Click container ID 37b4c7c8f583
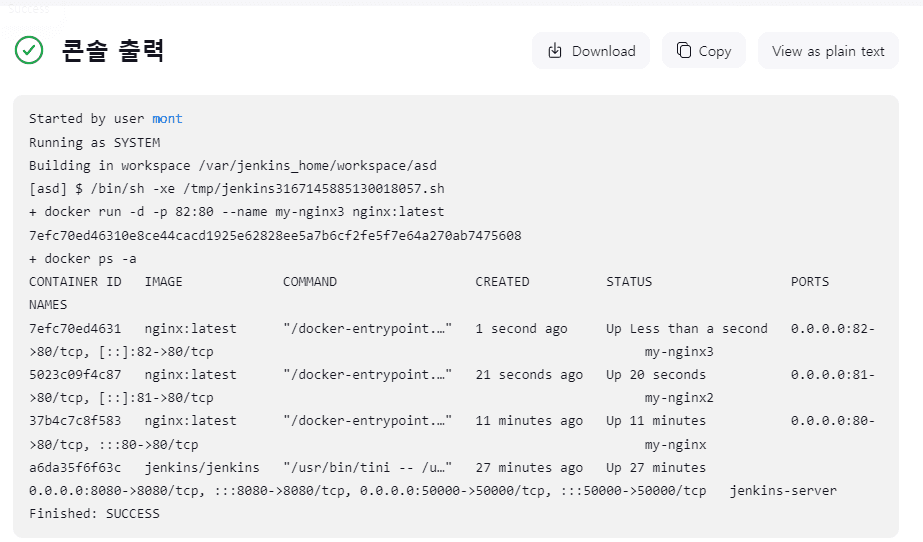The width and height of the screenshot is (923, 542). tap(75, 421)
